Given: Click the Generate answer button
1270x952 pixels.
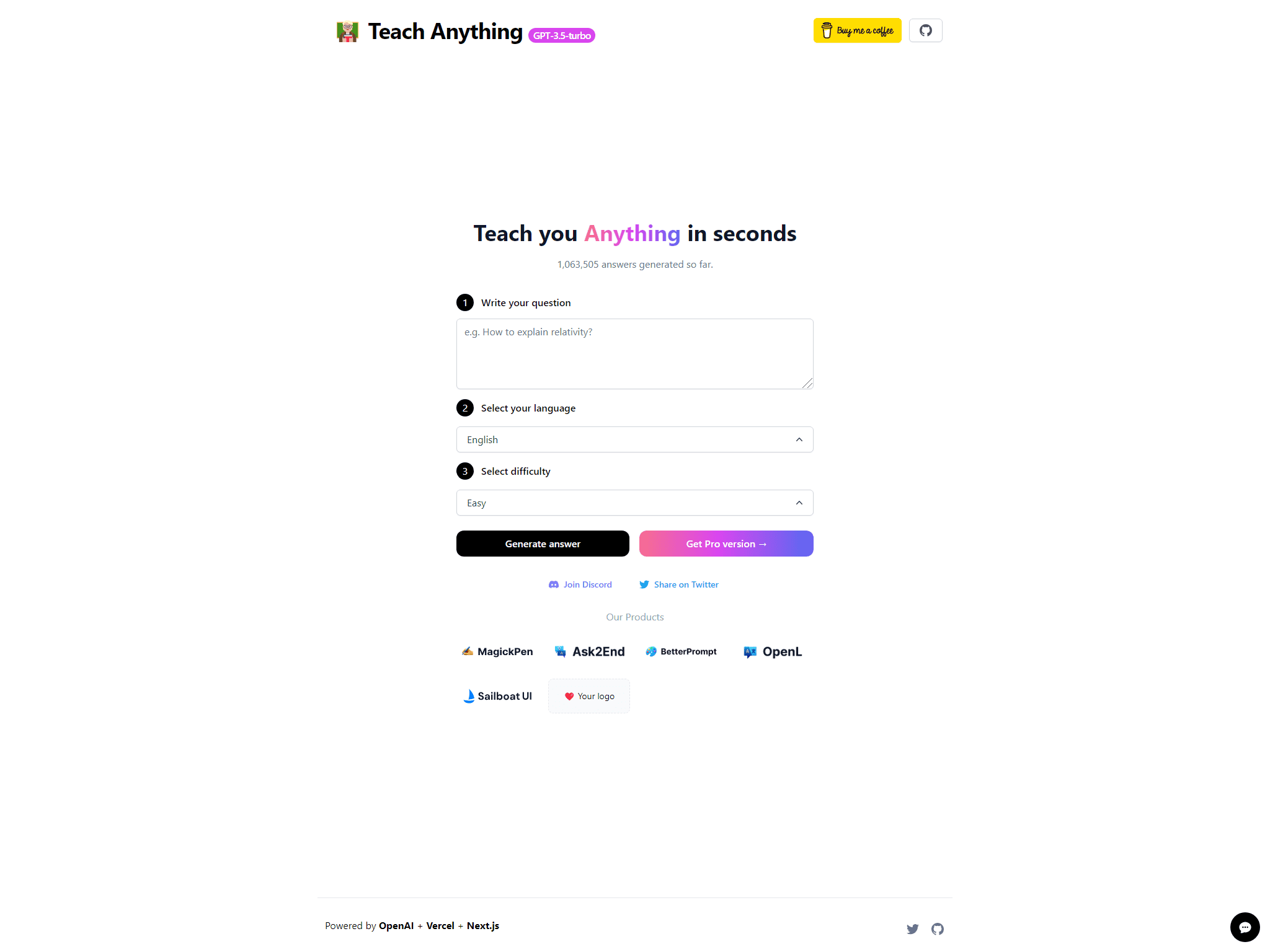Looking at the screenshot, I should (543, 544).
